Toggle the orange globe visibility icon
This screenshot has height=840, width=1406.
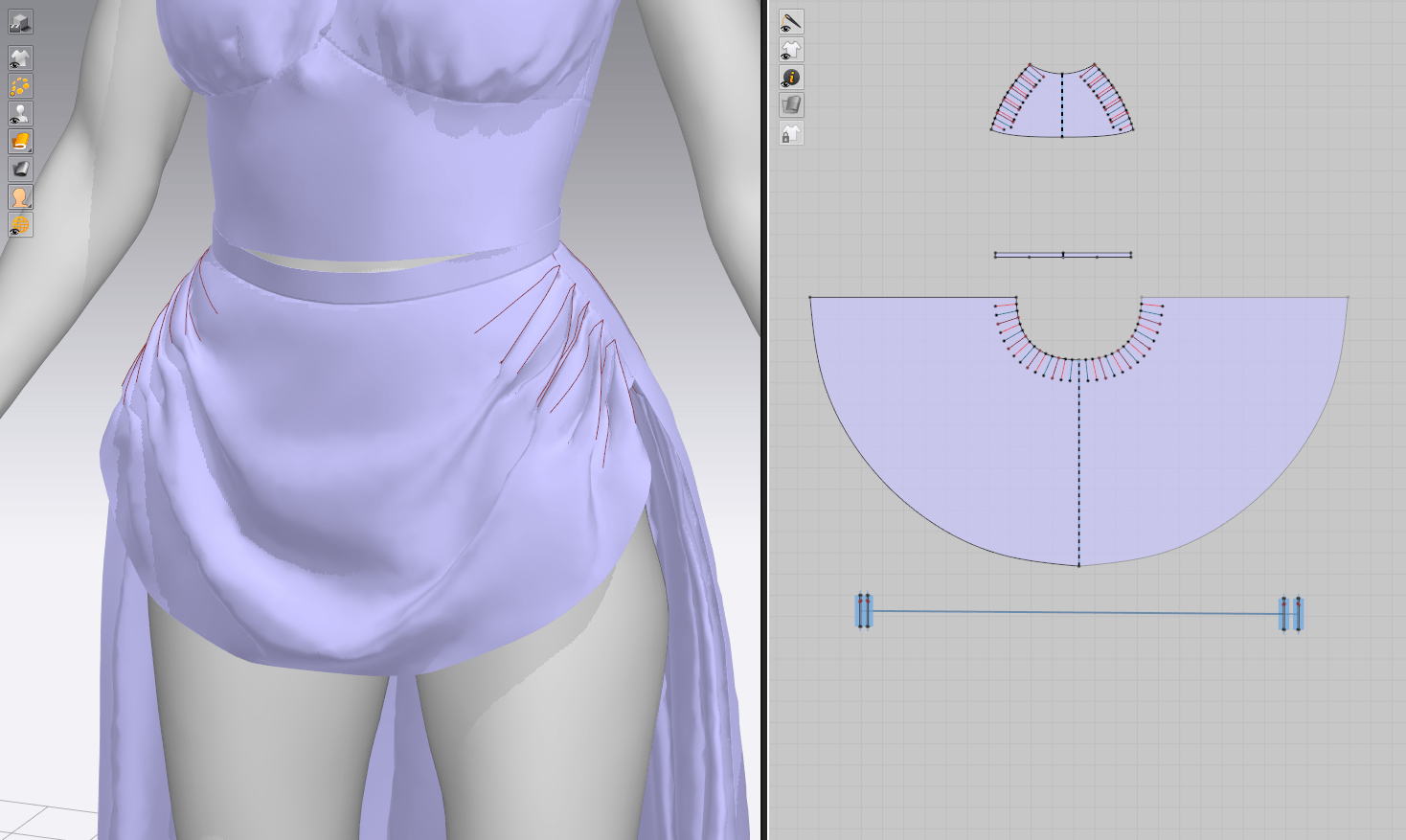point(20,225)
